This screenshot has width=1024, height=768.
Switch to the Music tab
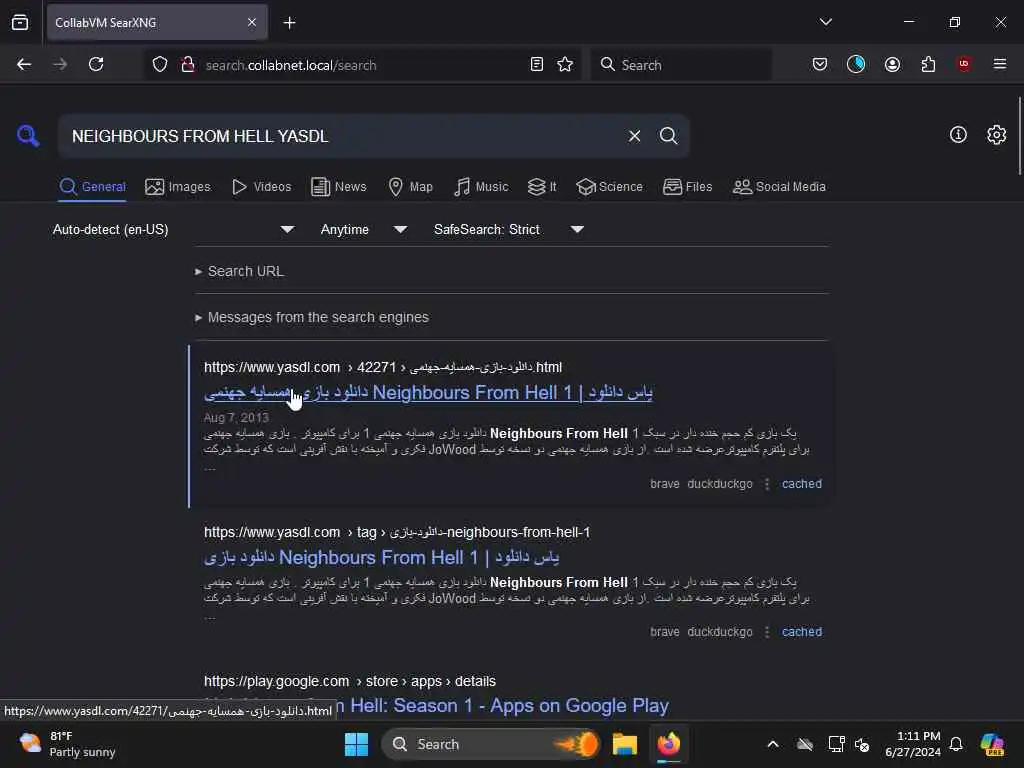[x=481, y=187]
